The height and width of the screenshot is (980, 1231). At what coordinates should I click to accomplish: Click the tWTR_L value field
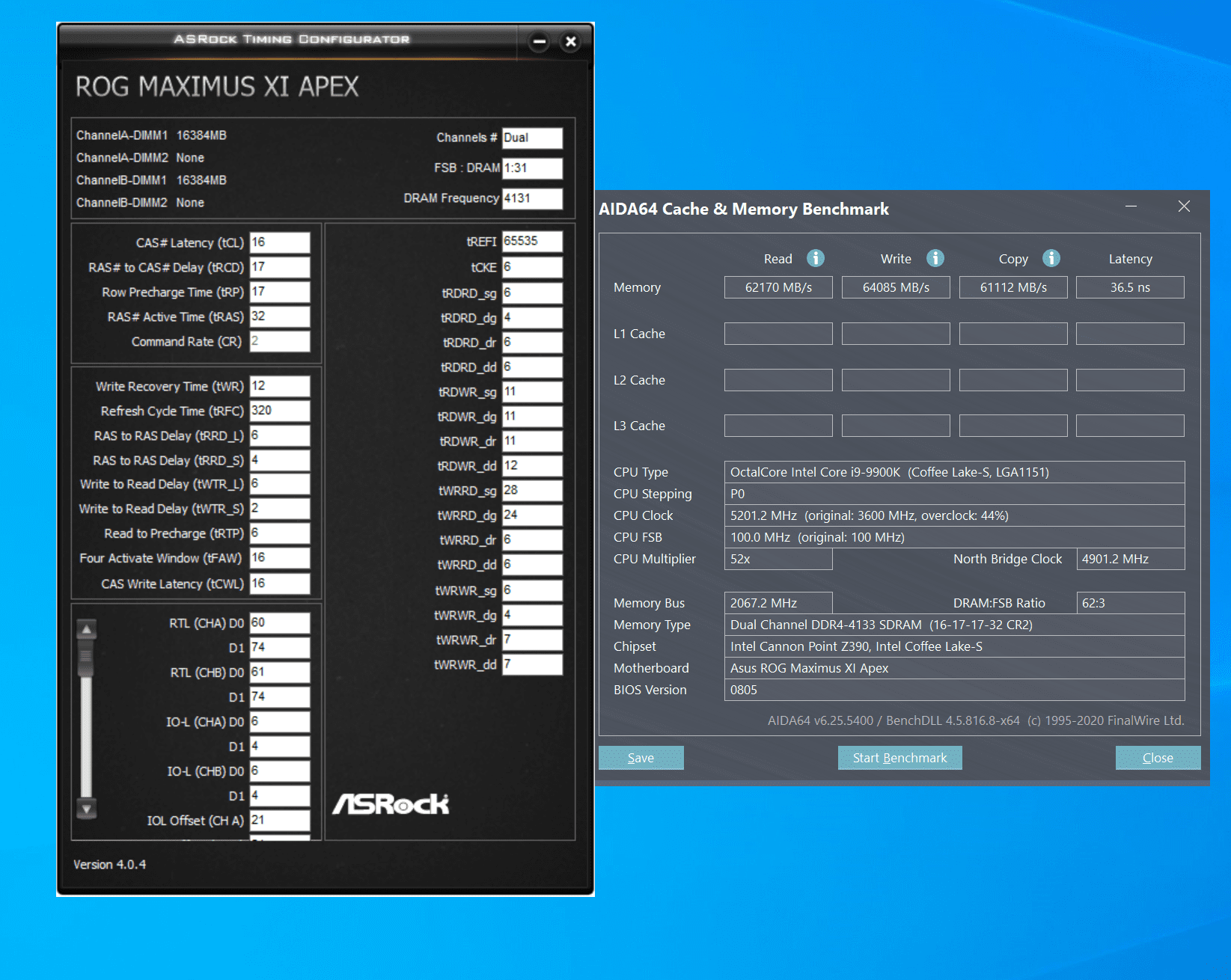(280, 484)
